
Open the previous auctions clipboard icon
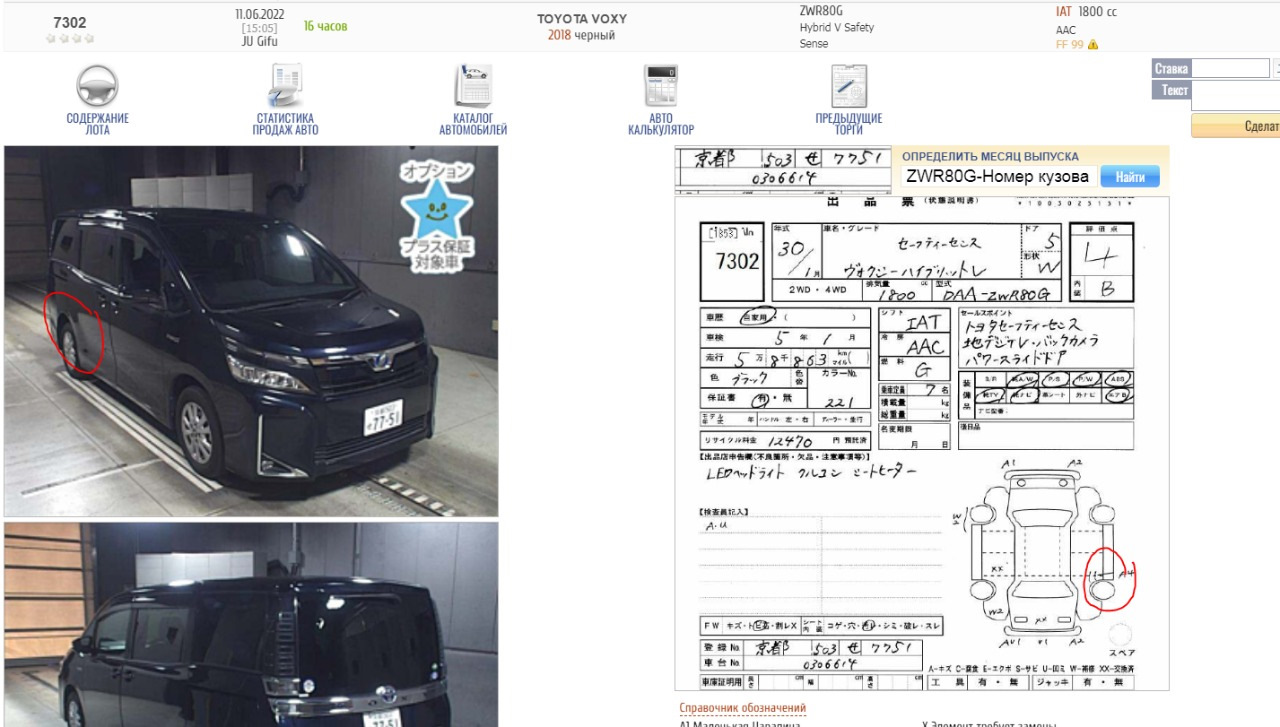coord(849,86)
